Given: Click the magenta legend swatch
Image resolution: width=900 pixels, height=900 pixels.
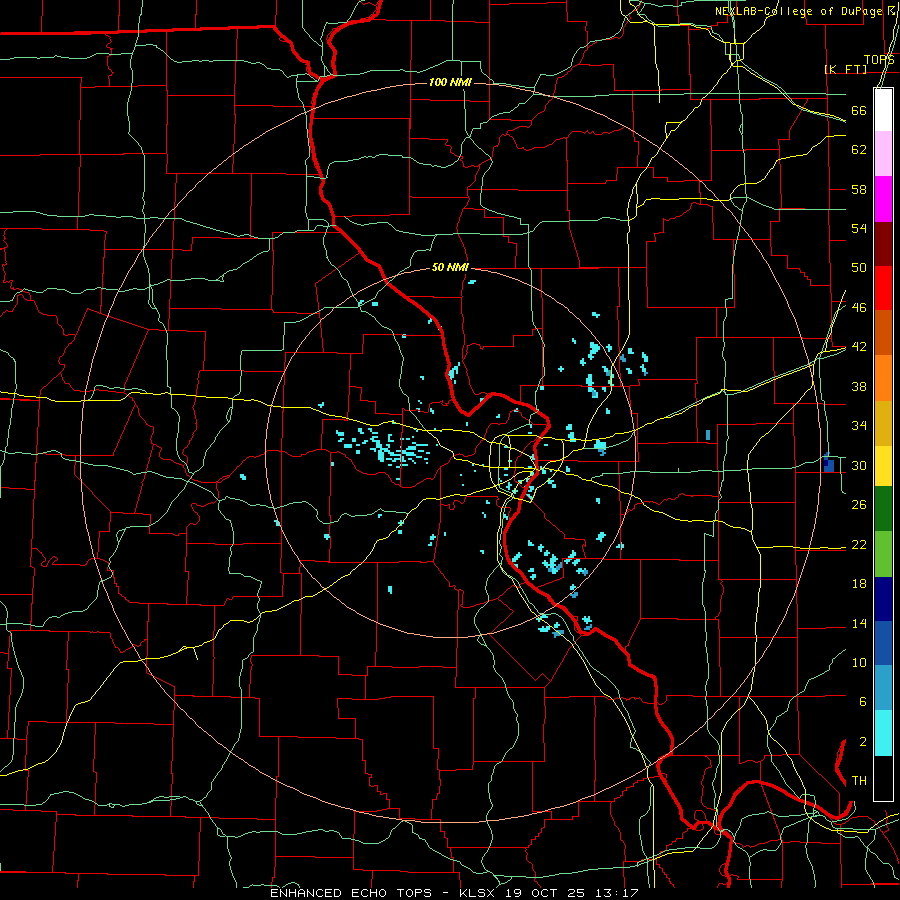Looking at the screenshot, I should pyautogui.click(x=883, y=199).
